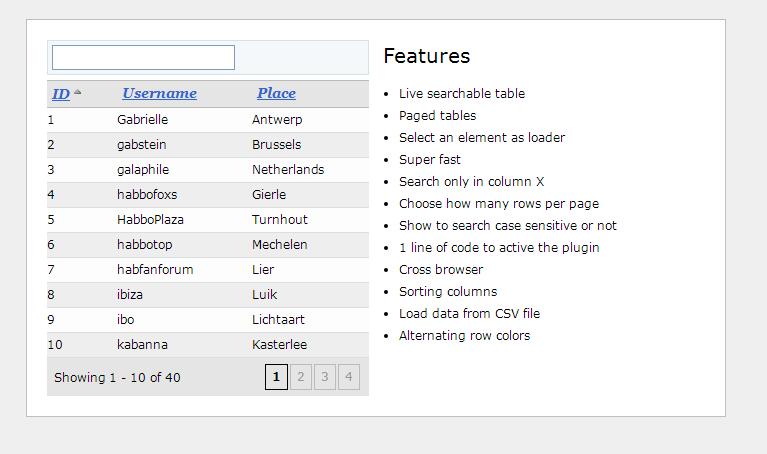Click the ascending sort arrow beside ID
This screenshot has height=454, width=767.
point(78,93)
